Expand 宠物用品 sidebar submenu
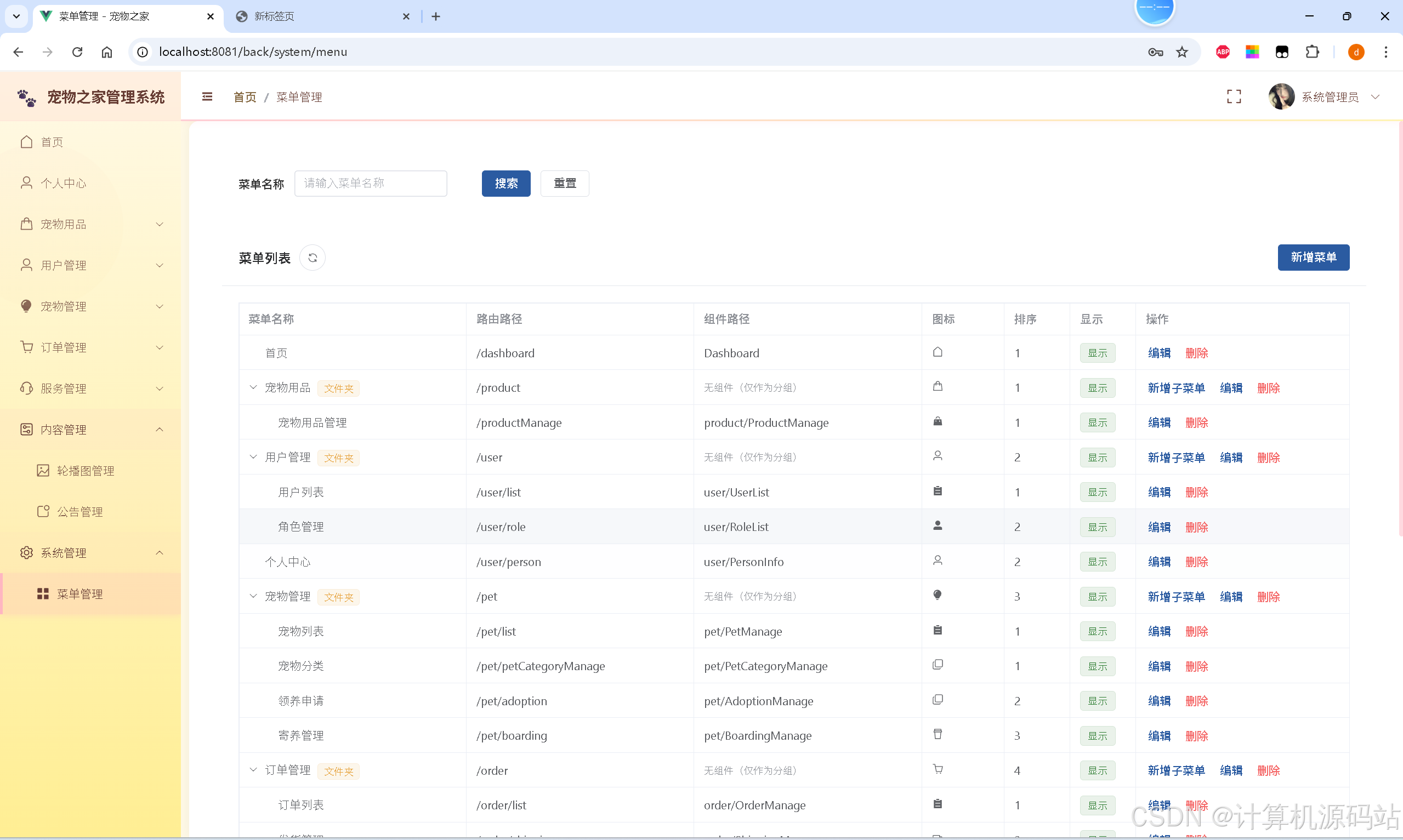Screen dimensions: 1403x840 (160, 225)
